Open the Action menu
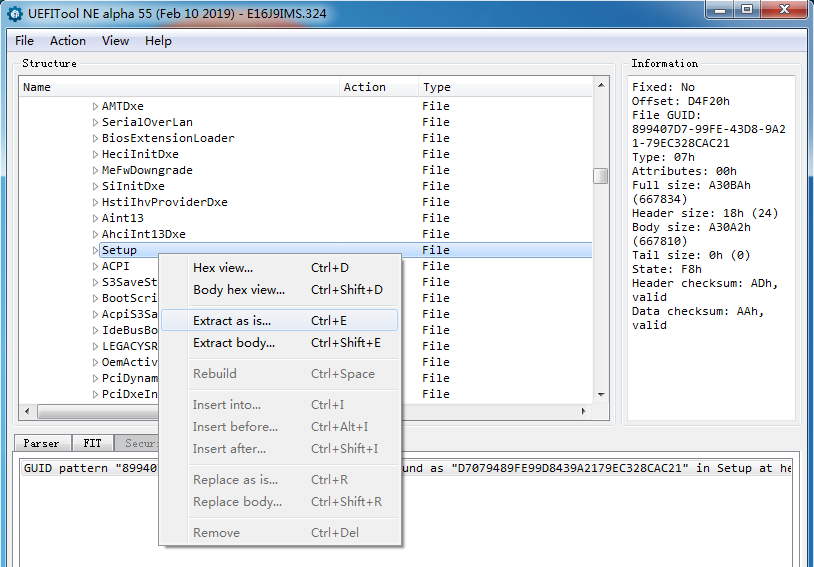814x567 pixels. click(x=67, y=41)
